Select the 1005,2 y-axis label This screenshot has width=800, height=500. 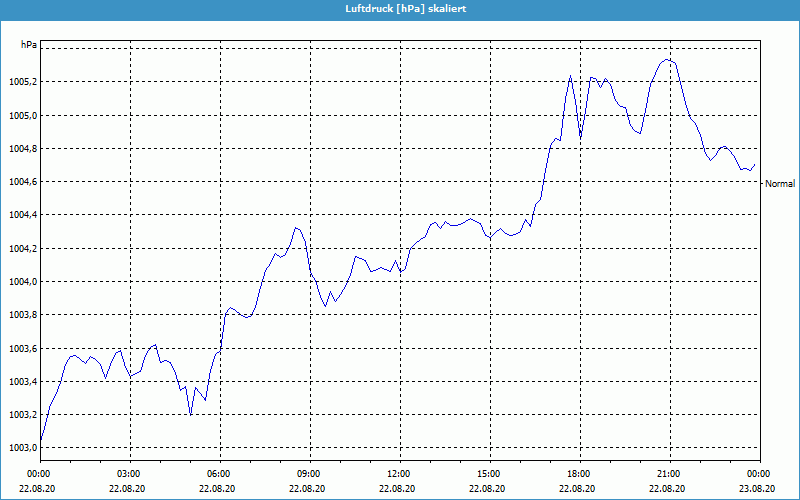coord(23,82)
